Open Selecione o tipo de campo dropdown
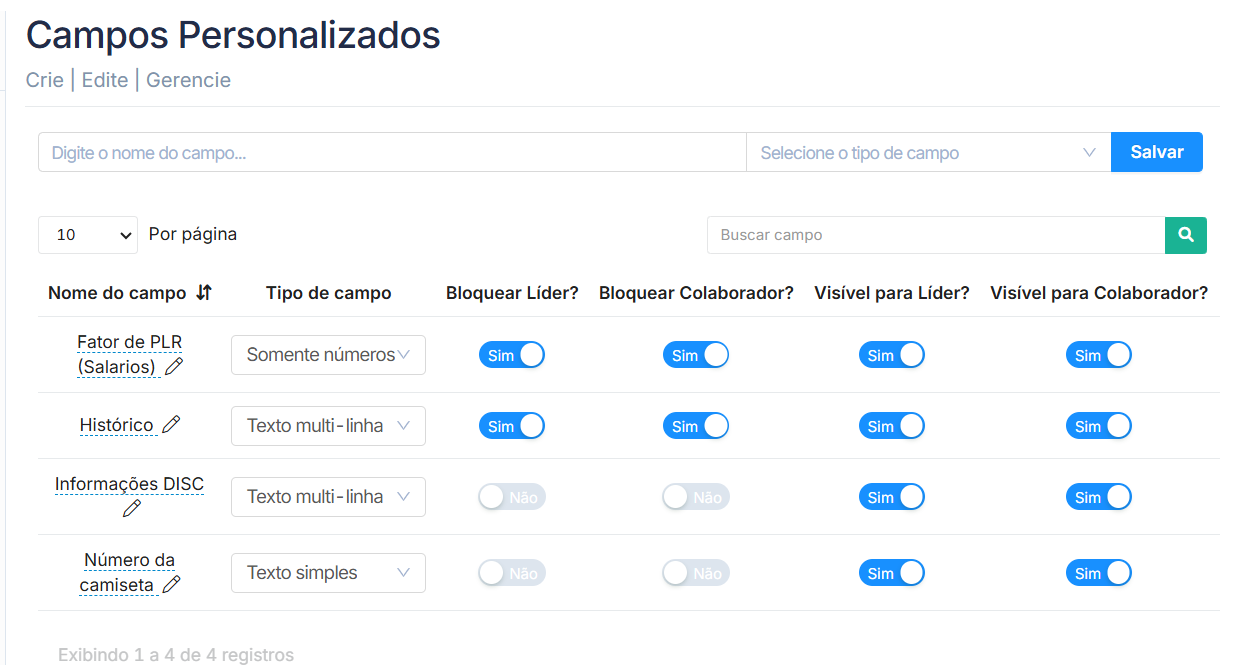The width and height of the screenshot is (1258, 665). pyautogui.click(x=928, y=152)
